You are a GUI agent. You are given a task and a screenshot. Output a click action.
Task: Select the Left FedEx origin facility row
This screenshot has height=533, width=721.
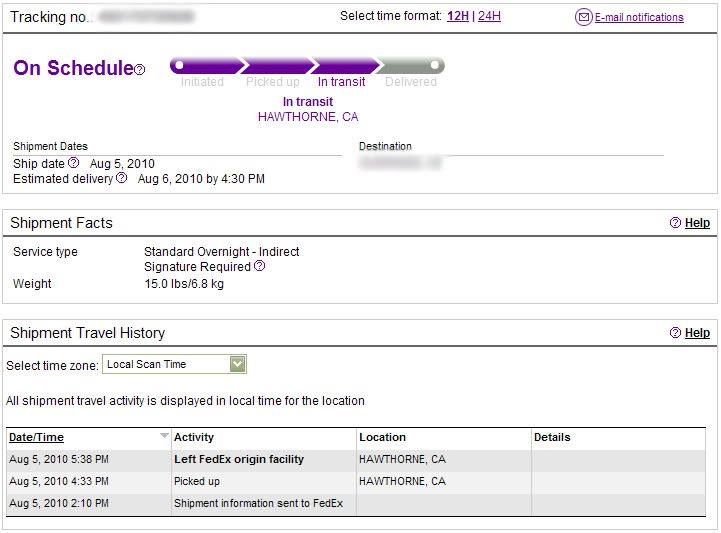(356, 459)
